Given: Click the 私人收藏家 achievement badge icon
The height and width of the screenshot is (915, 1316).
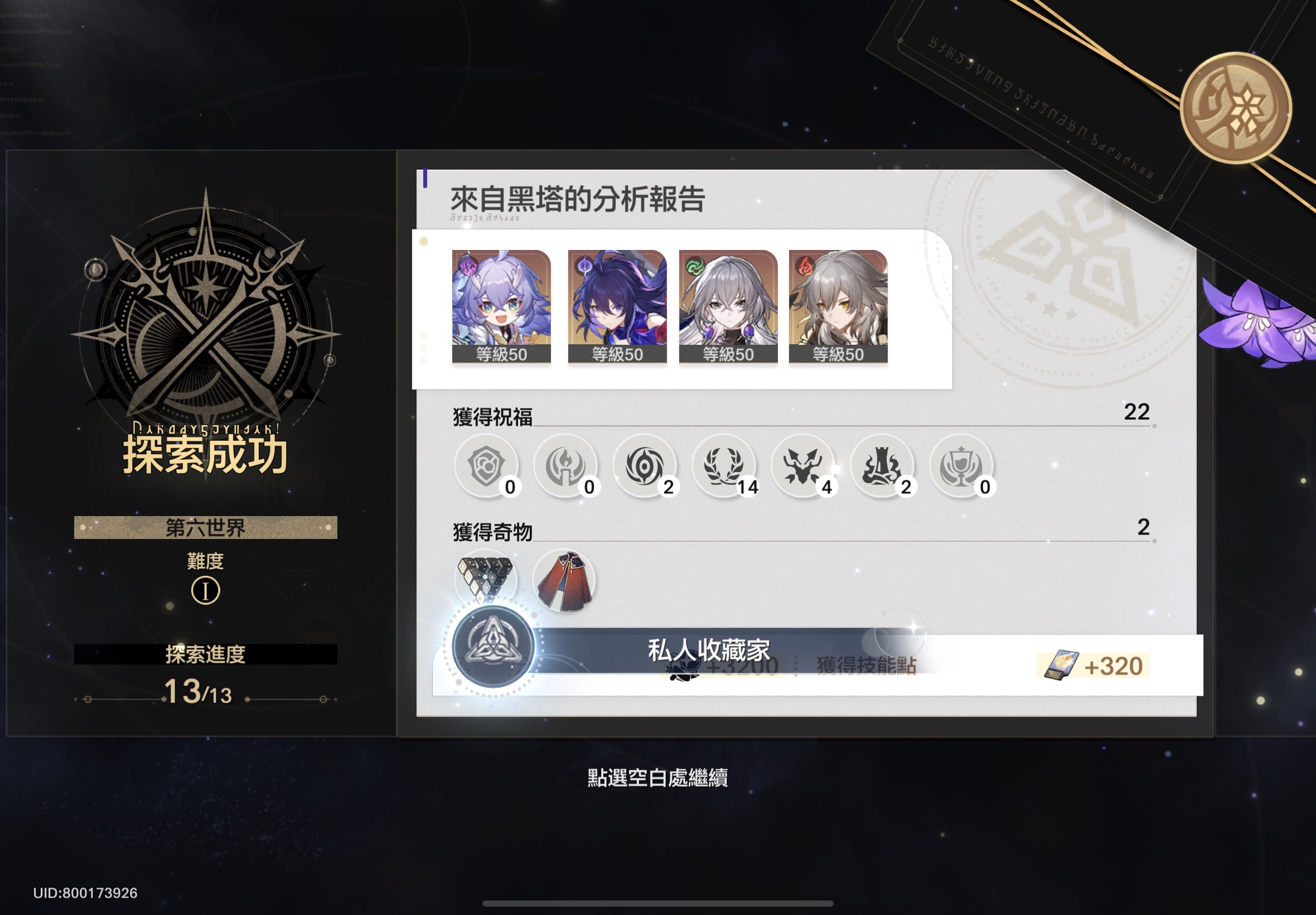Looking at the screenshot, I should point(493,647).
